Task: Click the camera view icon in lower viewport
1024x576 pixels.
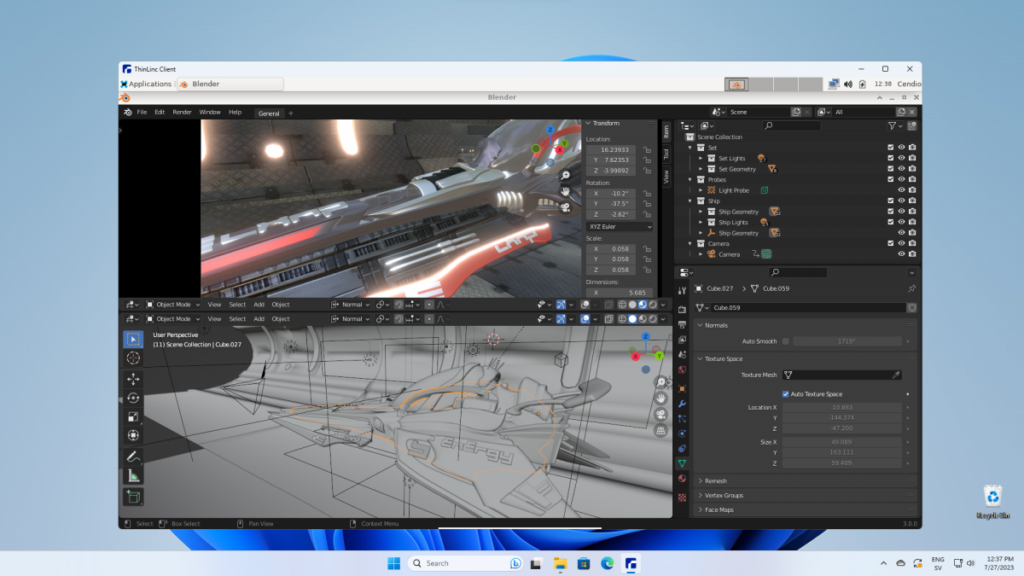Action: [661, 414]
